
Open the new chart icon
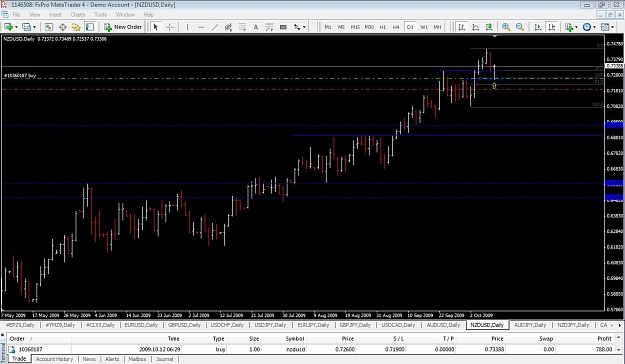(8, 27)
